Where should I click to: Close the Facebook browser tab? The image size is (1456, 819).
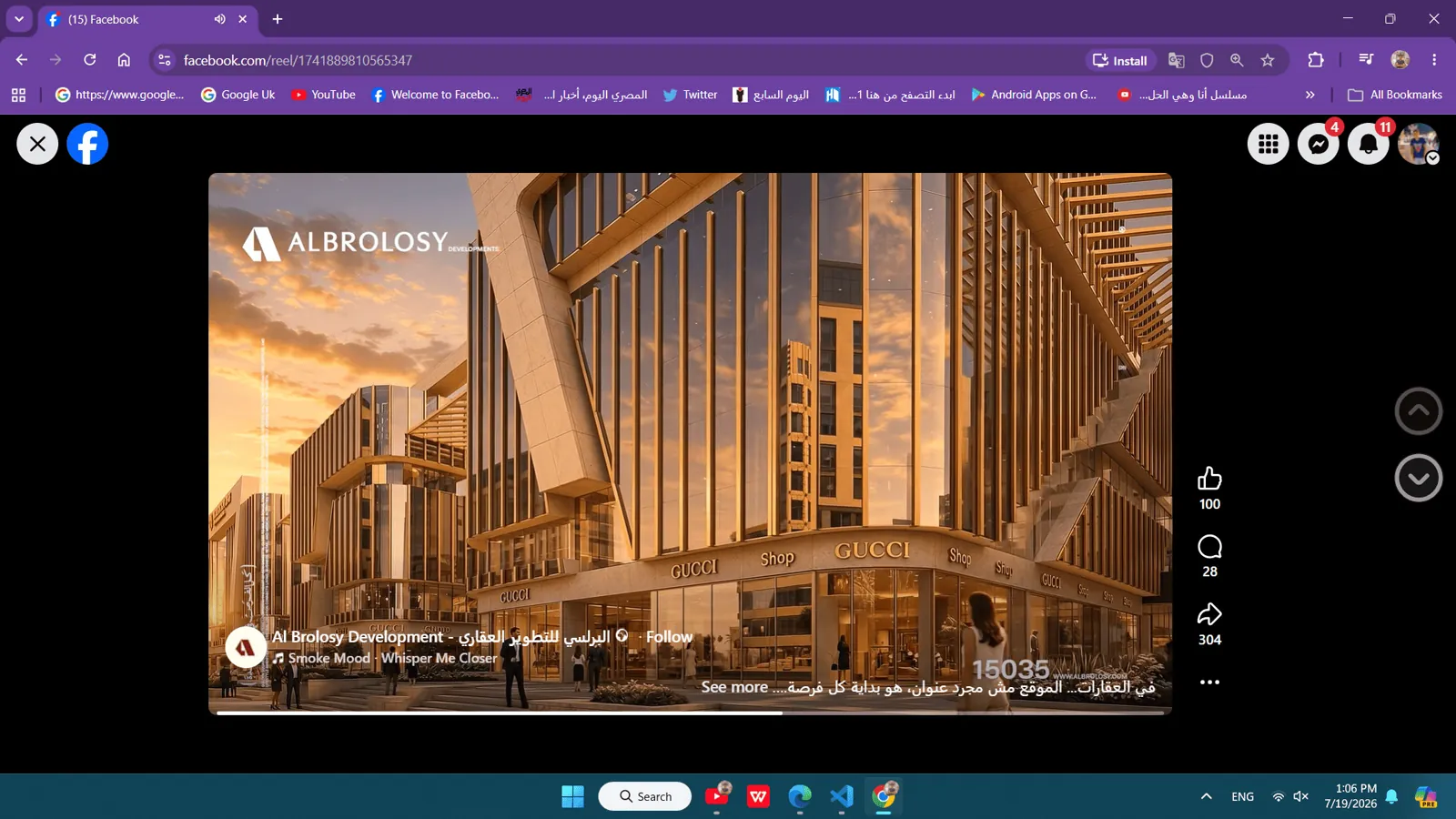(242, 19)
